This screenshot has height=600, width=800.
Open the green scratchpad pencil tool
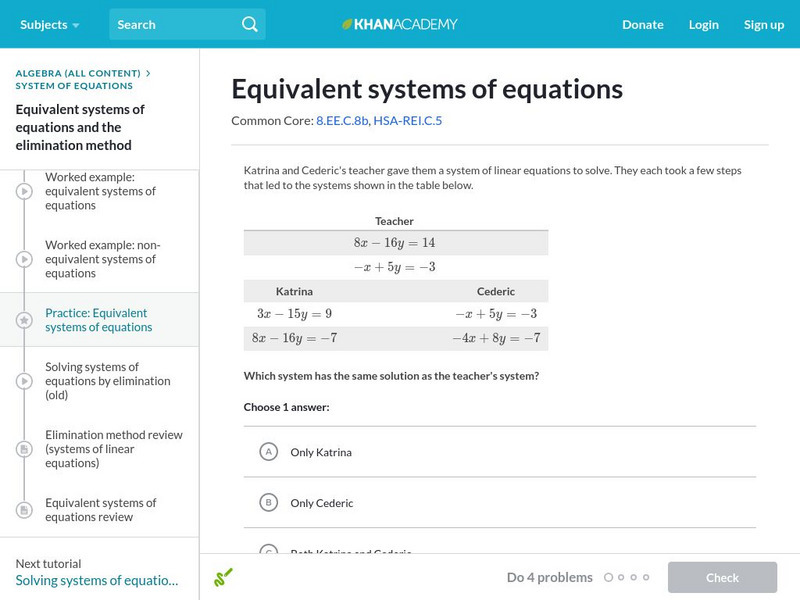224,577
